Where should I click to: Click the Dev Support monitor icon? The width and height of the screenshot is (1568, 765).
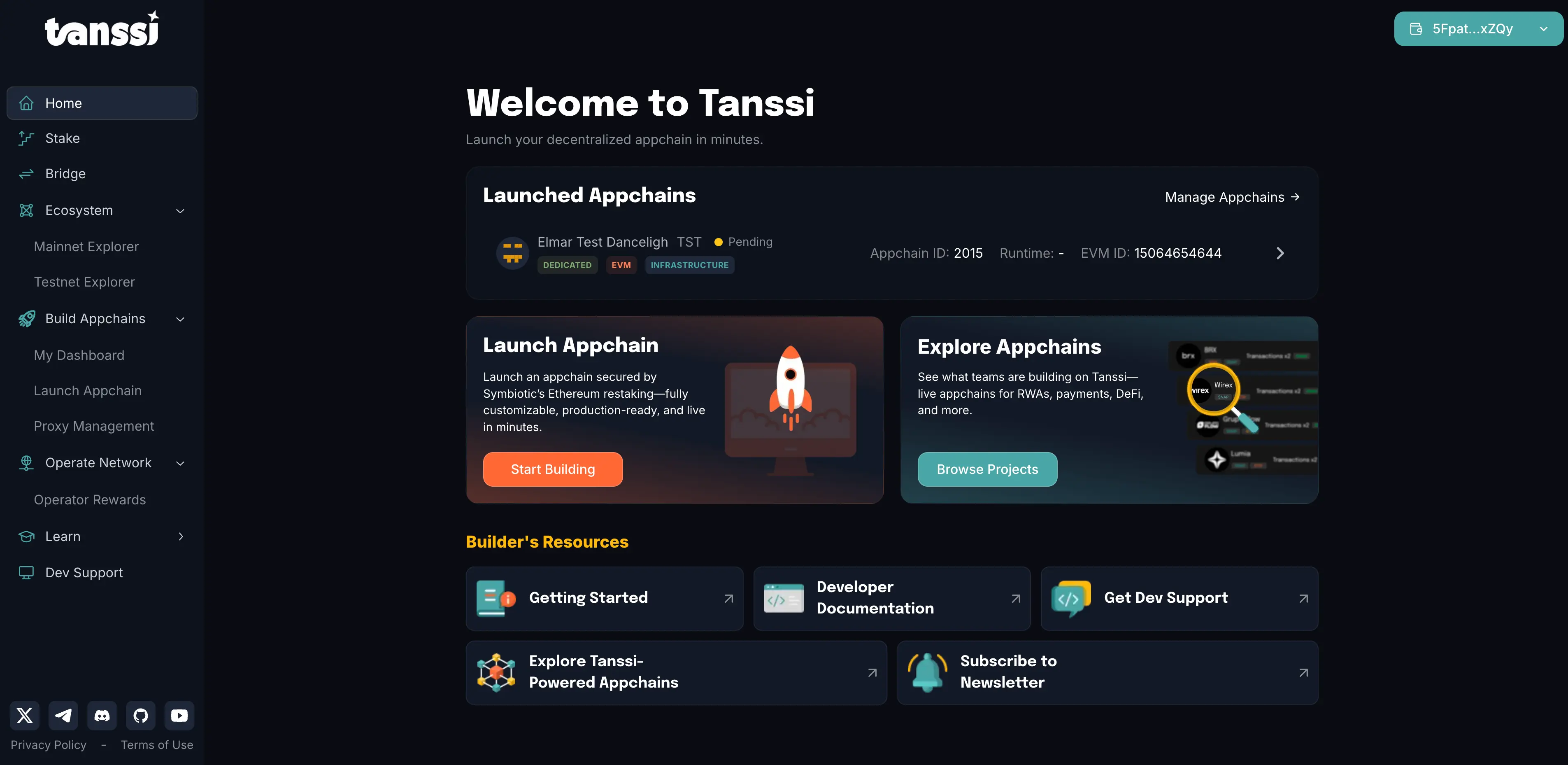(x=26, y=573)
